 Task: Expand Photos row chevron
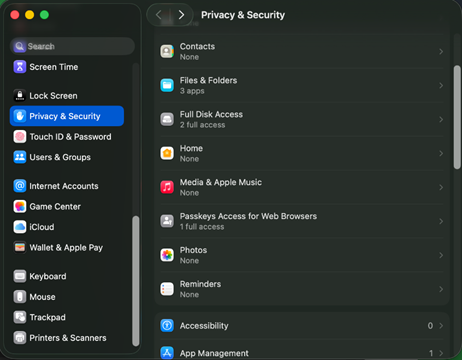pos(441,255)
